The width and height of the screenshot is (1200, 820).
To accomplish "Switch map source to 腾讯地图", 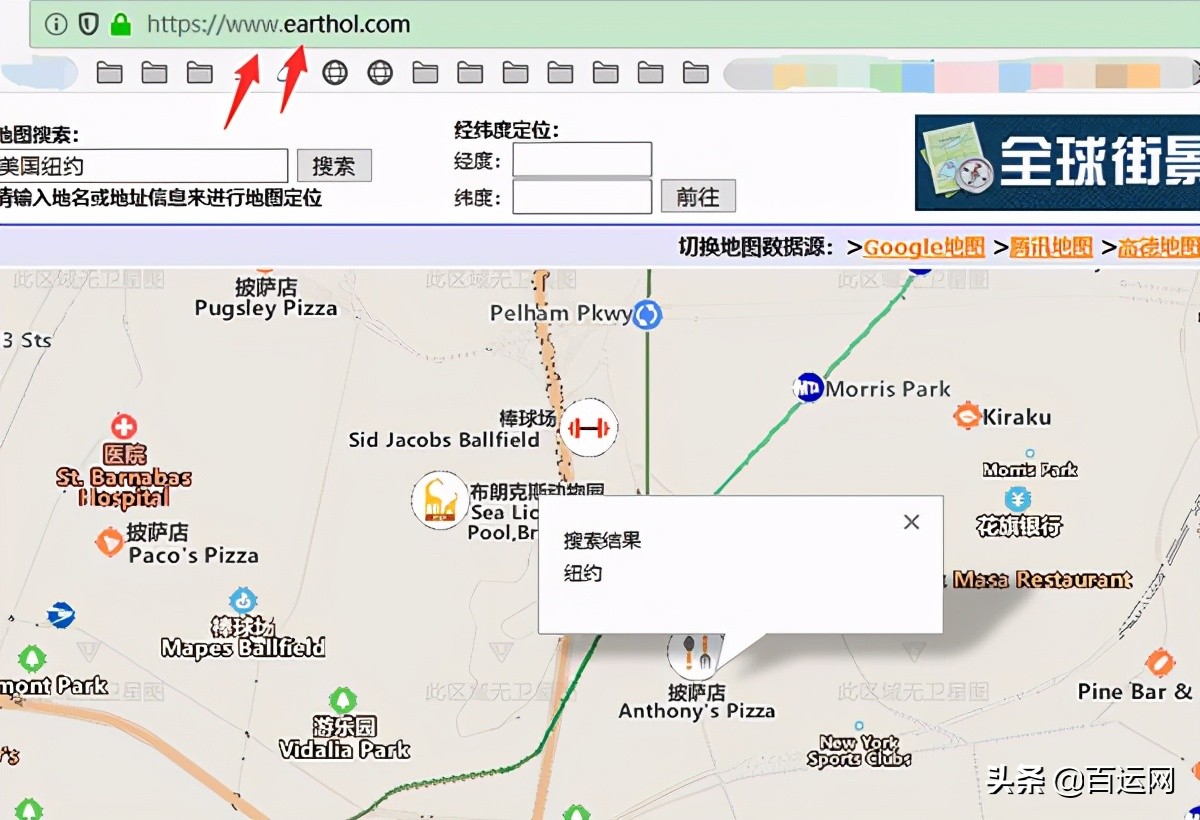I will coord(1051,247).
